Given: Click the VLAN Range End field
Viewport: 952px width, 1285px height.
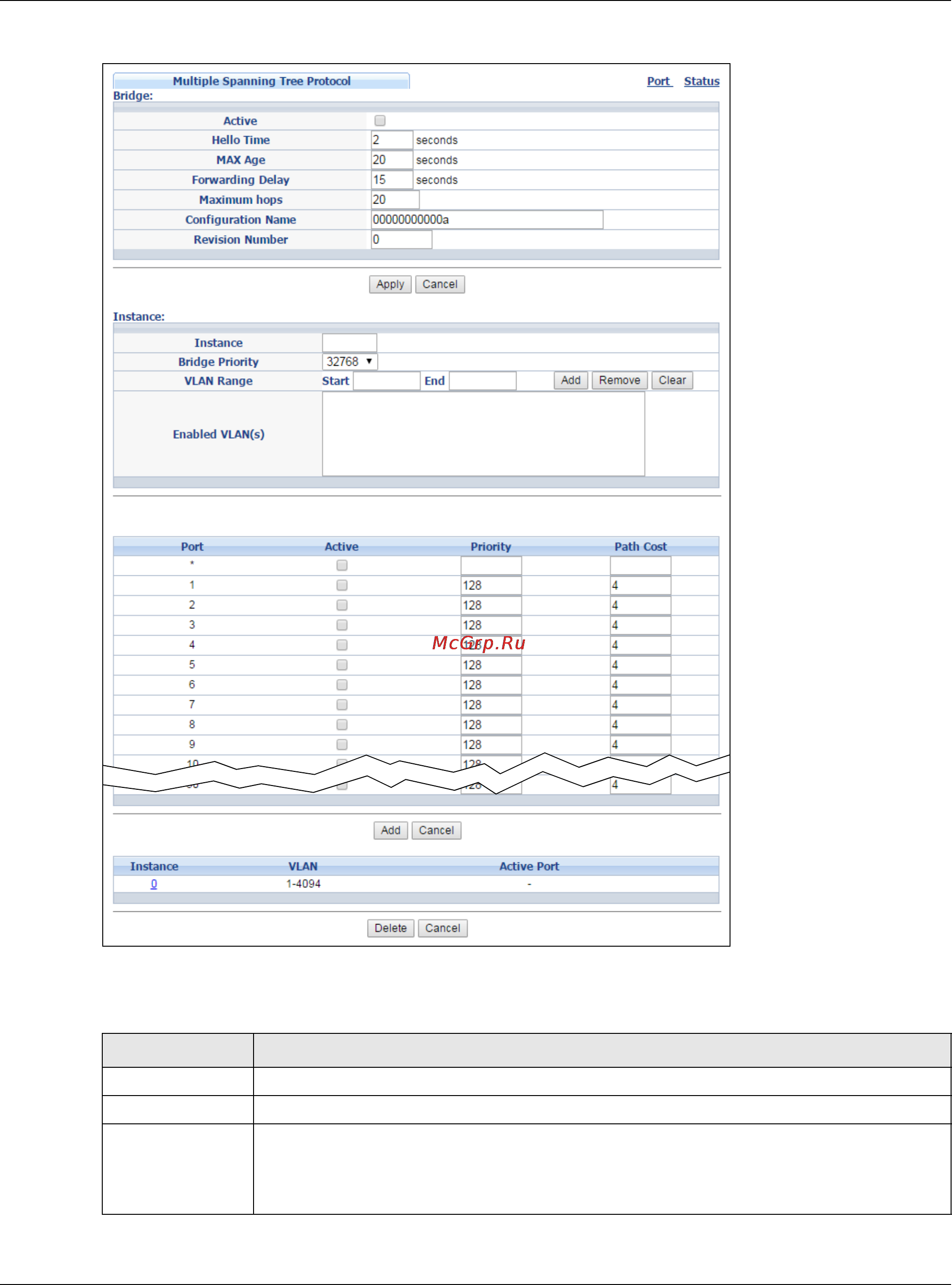Looking at the screenshot, I should click(482, 381).
